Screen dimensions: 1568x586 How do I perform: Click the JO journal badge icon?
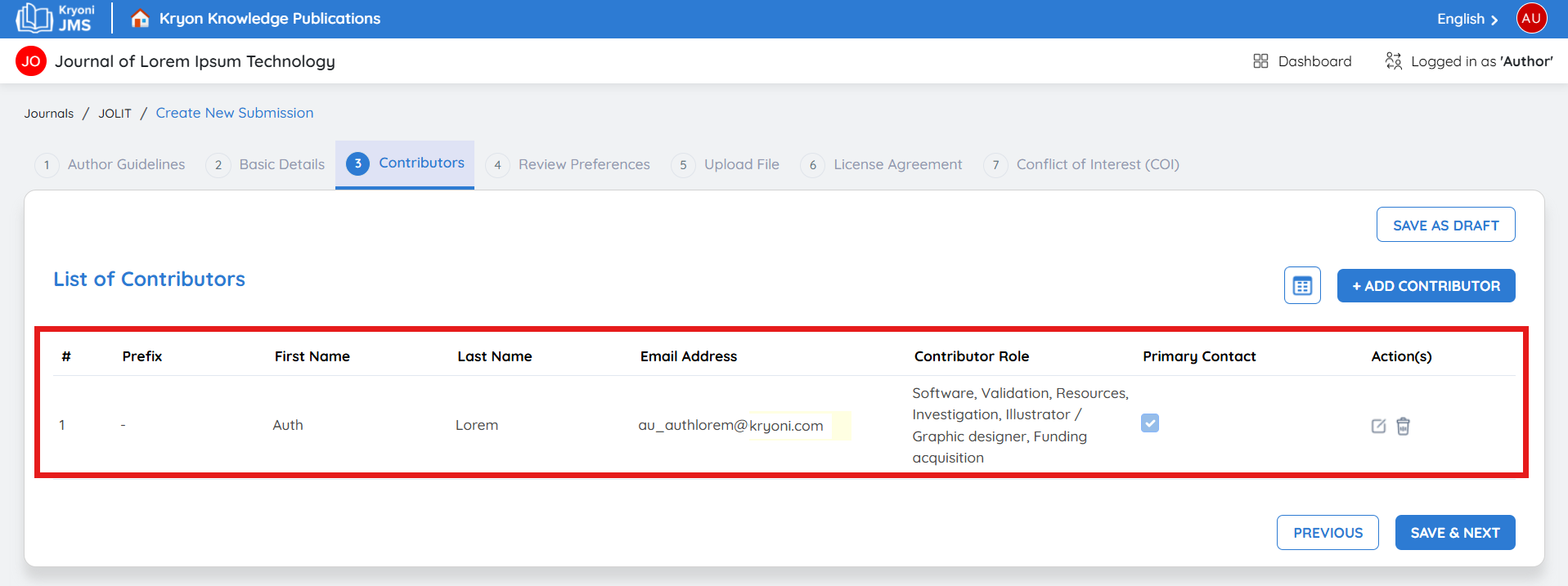pos(31,61)
